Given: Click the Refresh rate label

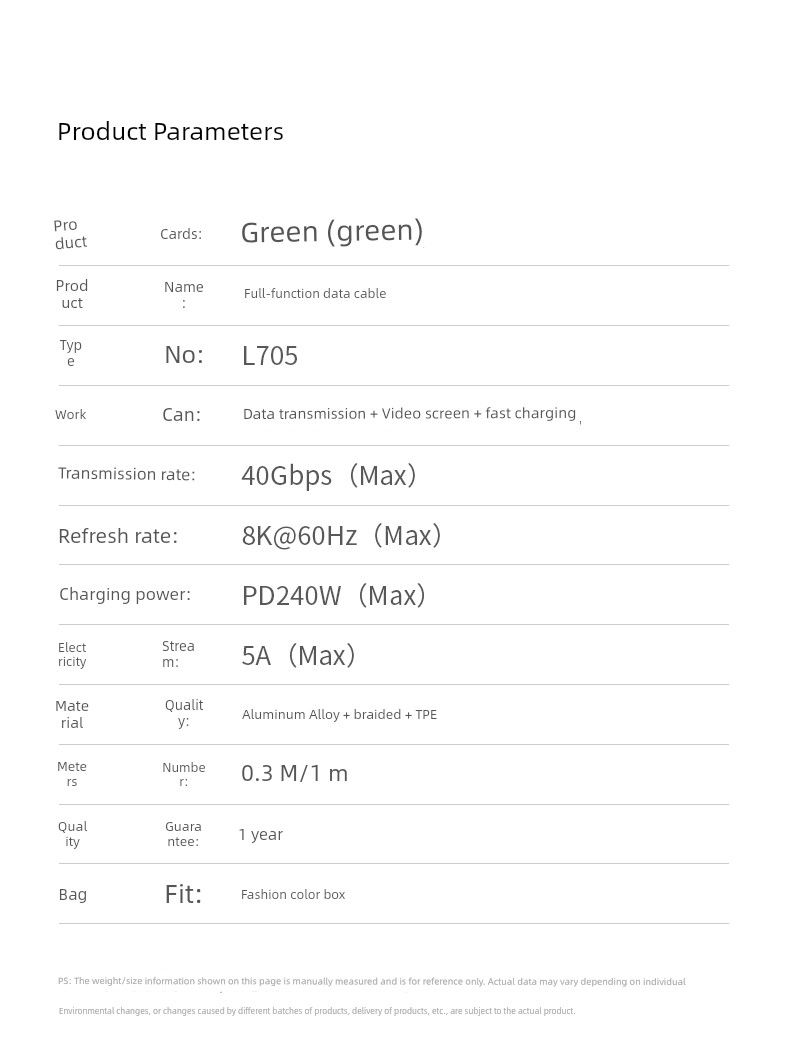Looking at the screenshot, I should click(118, 536).
